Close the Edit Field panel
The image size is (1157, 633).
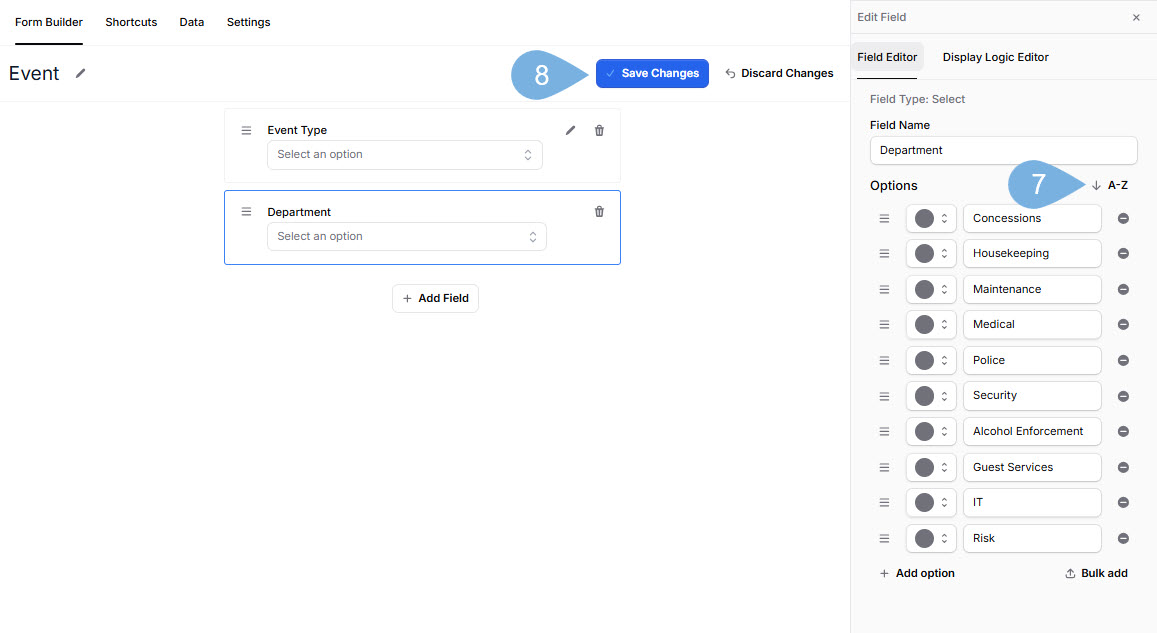[x=1136, y=18]
